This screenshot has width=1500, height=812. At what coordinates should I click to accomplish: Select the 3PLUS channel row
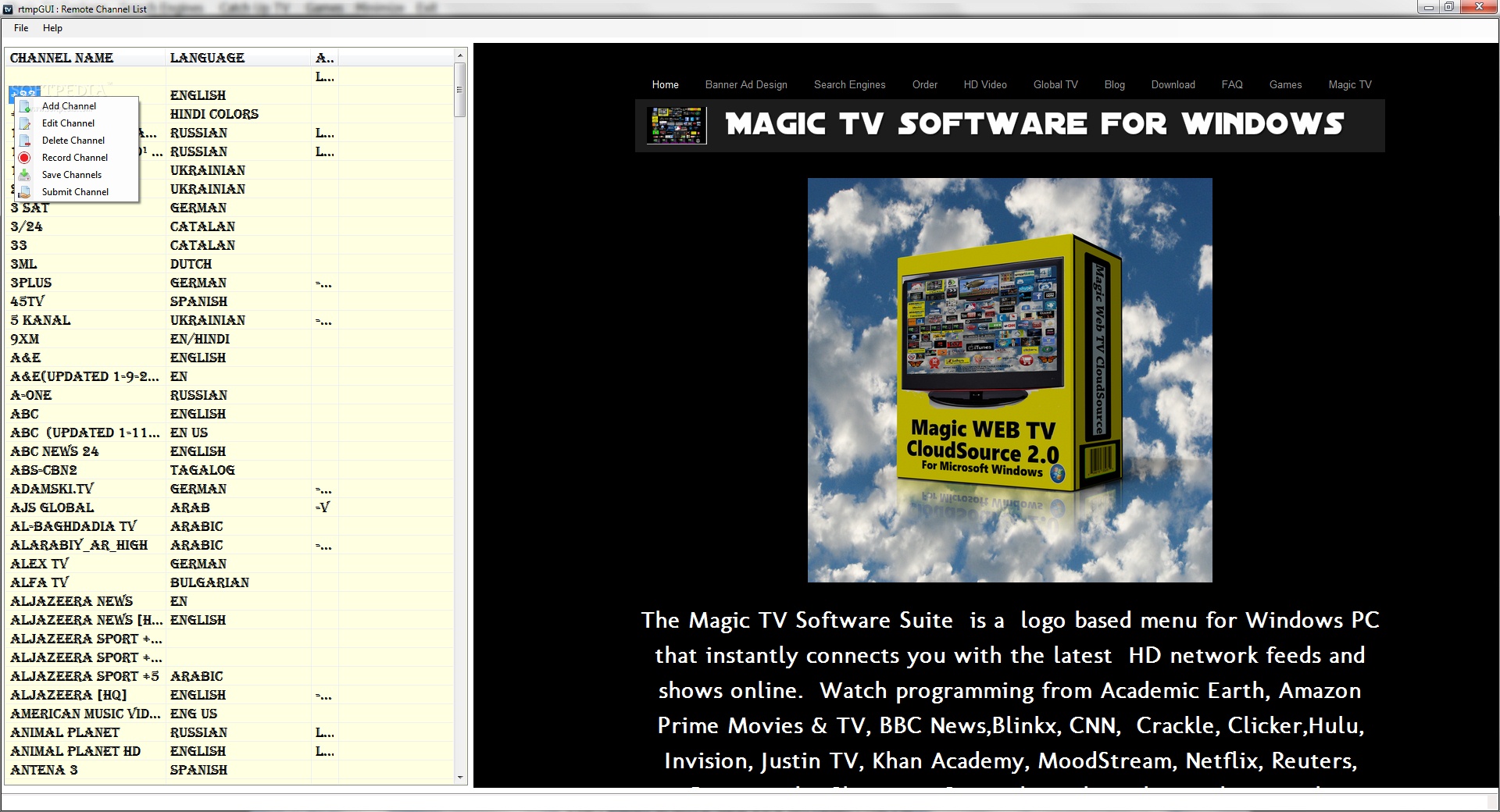click(x=230, y=283)
